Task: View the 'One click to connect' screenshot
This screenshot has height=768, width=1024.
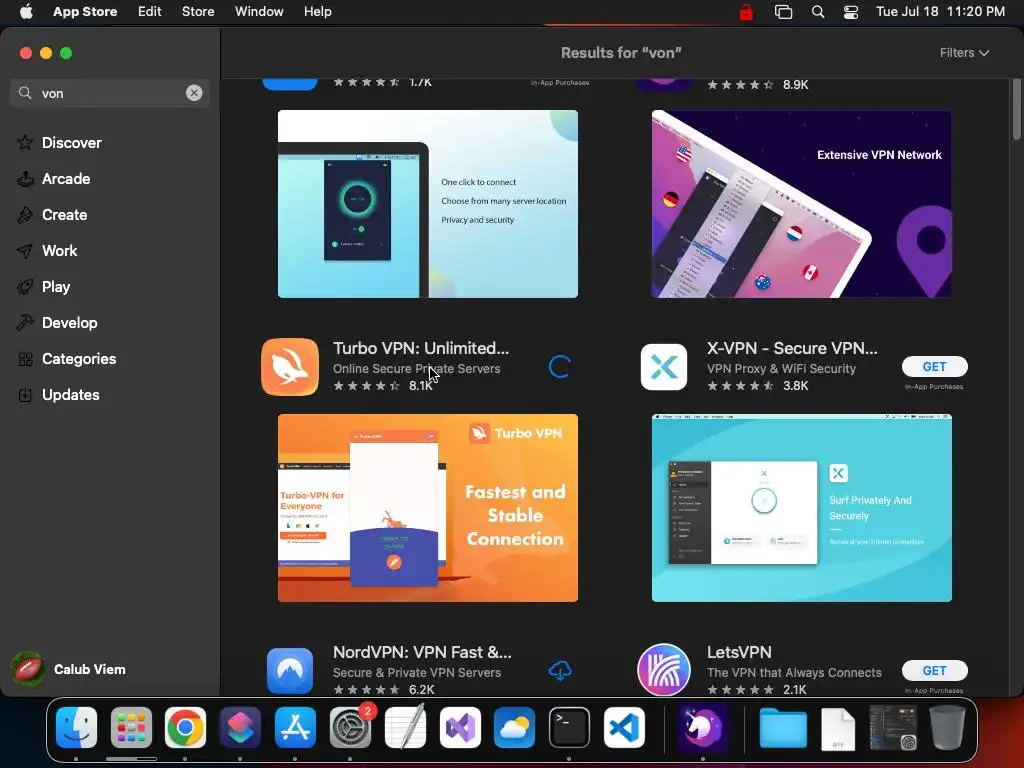Action: 428,204
